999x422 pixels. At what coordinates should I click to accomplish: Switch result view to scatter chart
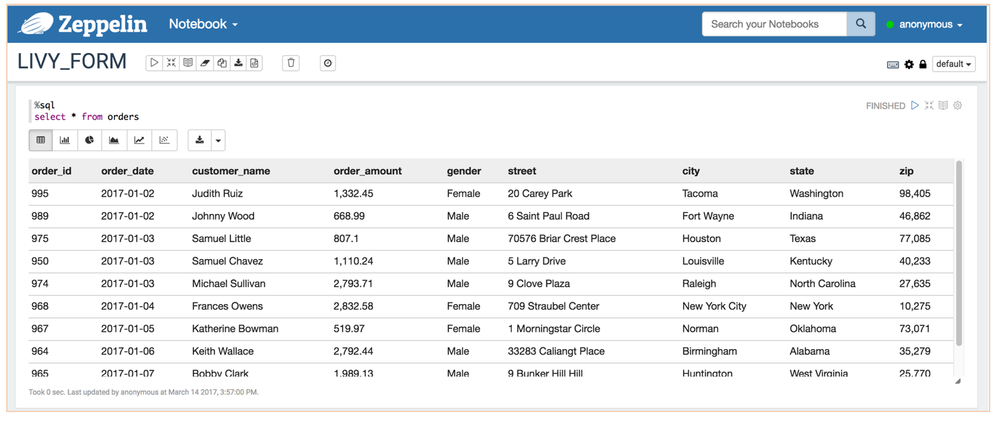coord(164,140)
